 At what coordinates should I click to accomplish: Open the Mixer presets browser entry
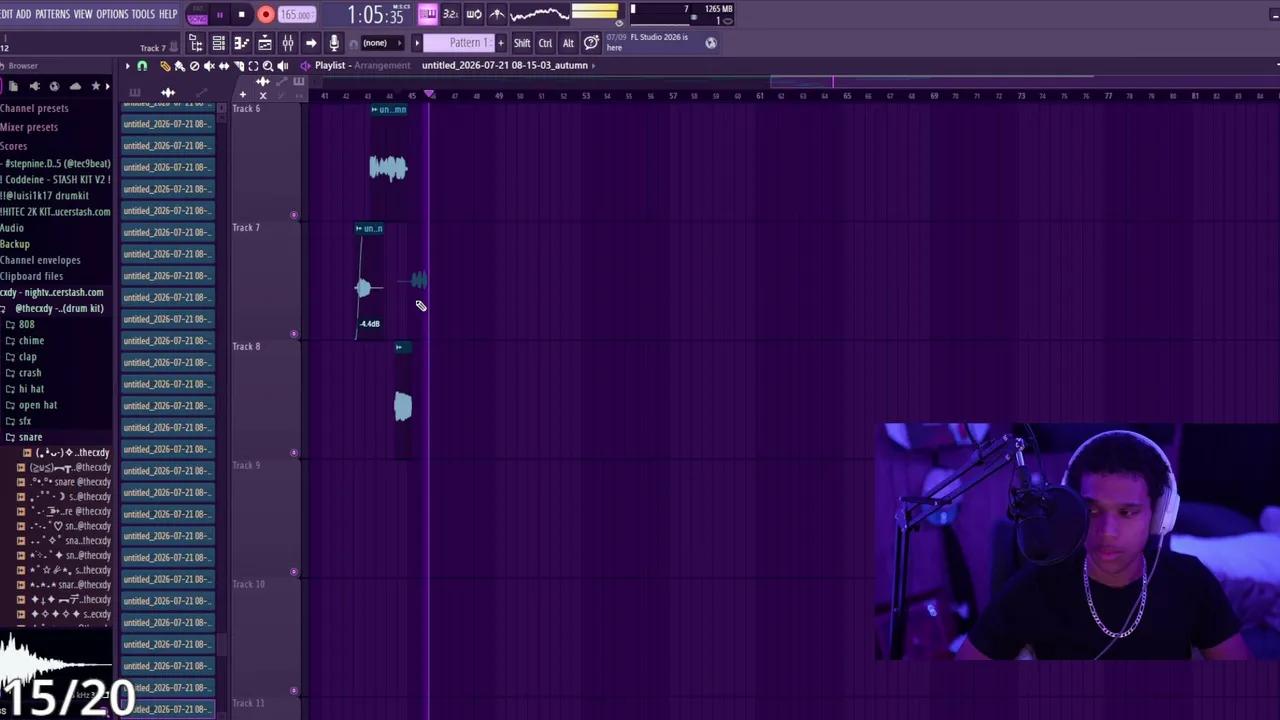(29, 127)
